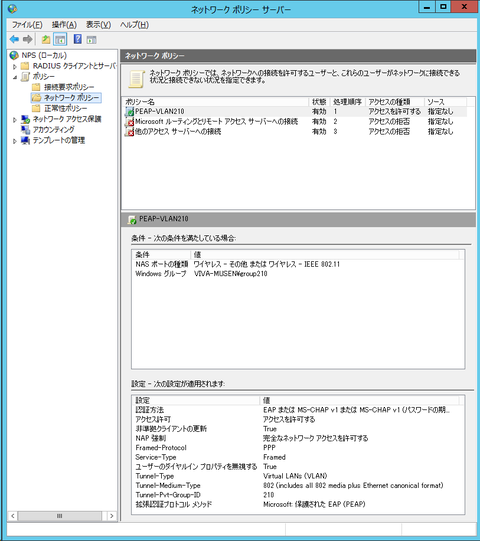Select the PEAP-VLAN210 policy name

[159, 111]
